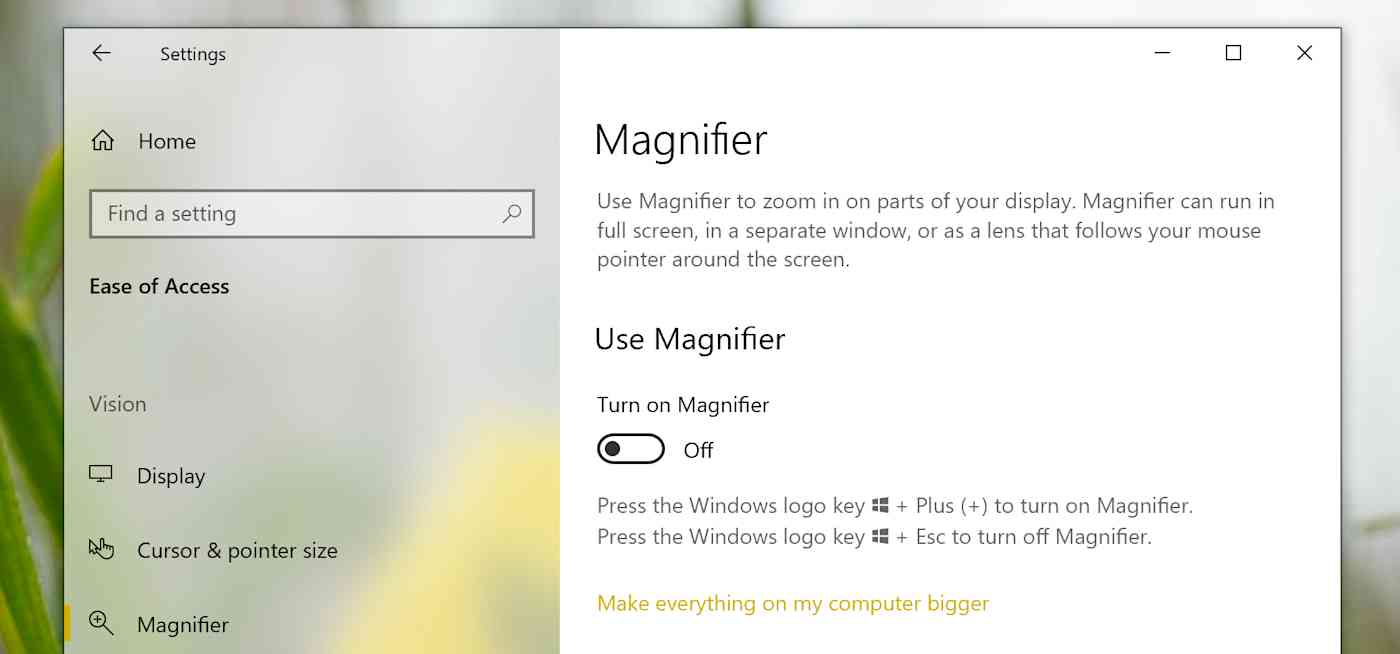Click the Windows logo glyph in Plus shortcut hint
This screenshot has height=654, width=1400.
pos(880,506)
